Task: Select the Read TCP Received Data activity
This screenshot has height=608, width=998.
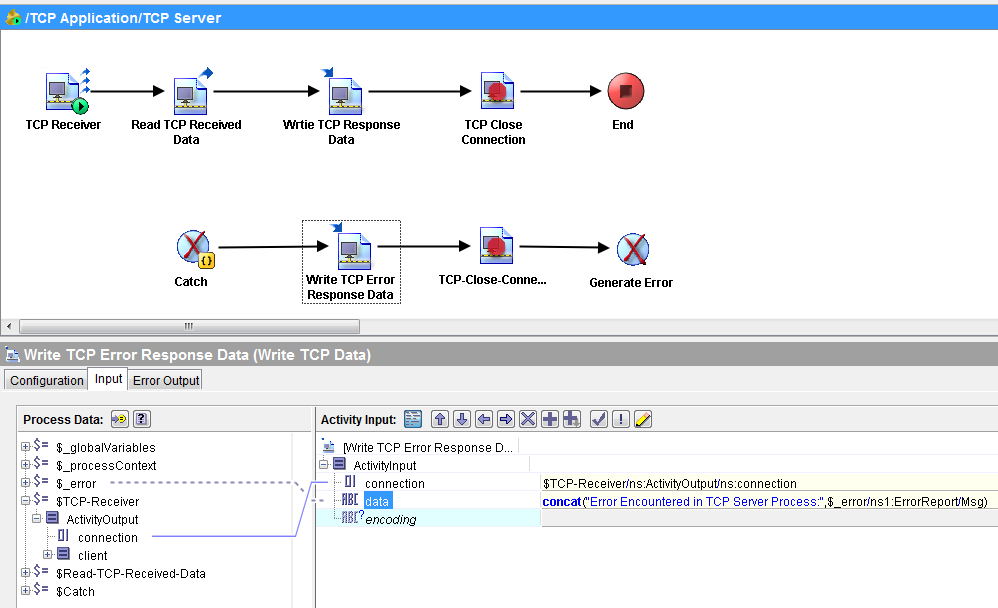Action: (191, 93)
